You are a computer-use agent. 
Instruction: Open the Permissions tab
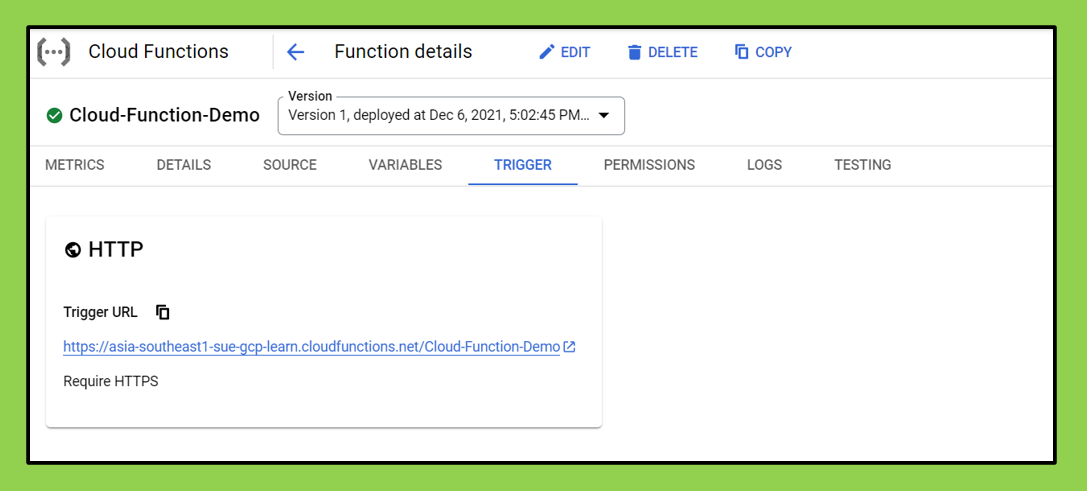pyautogui.click(x=649, y=165)
